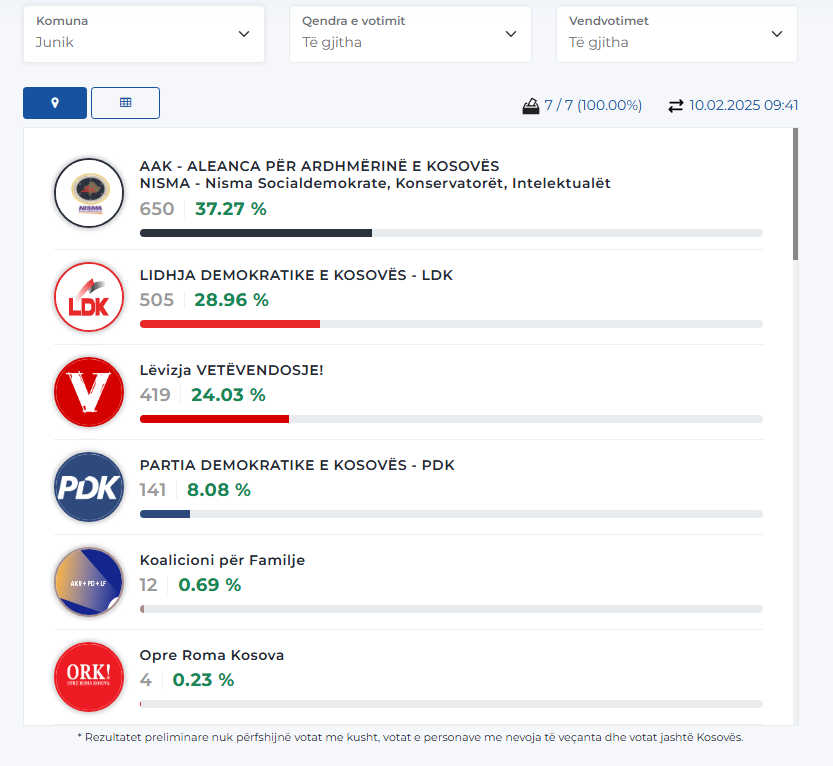Select PARTIA DEMOKRATIKE E KOSOVËS - PDK
The height and width of the screenshot is (766, 833).
[x=297, y=465]
